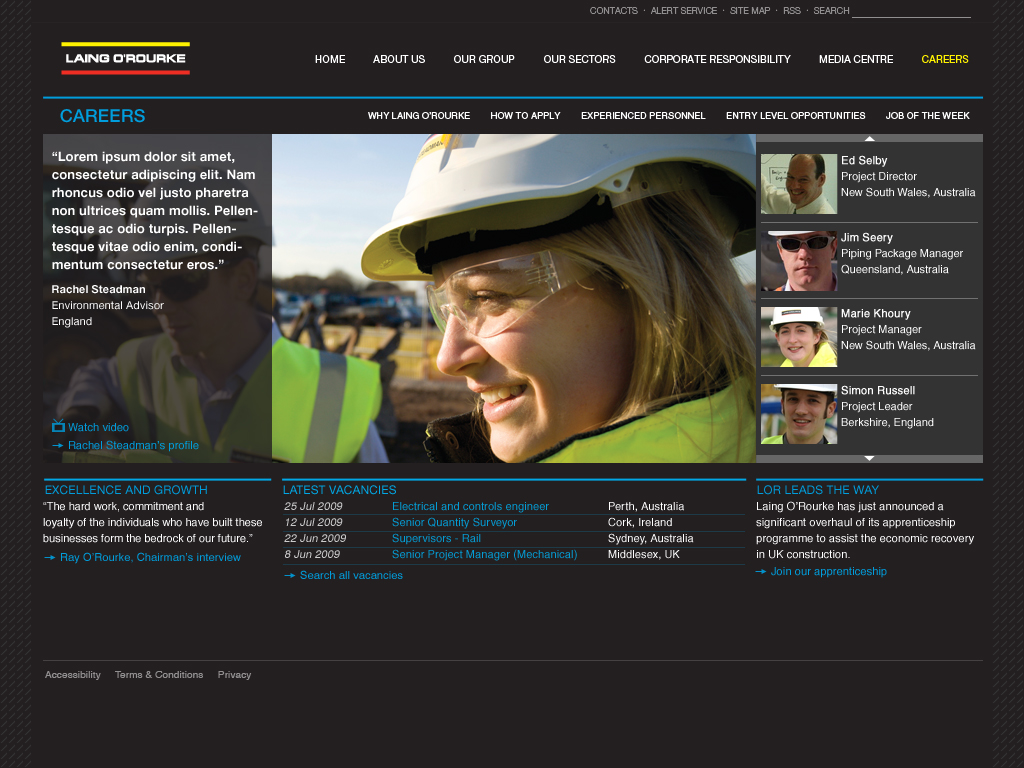This screenshot has width=1024, height=768.
Task: Open the RSS link in top bar
Action: pyautogui.click(x=791, y=11)
